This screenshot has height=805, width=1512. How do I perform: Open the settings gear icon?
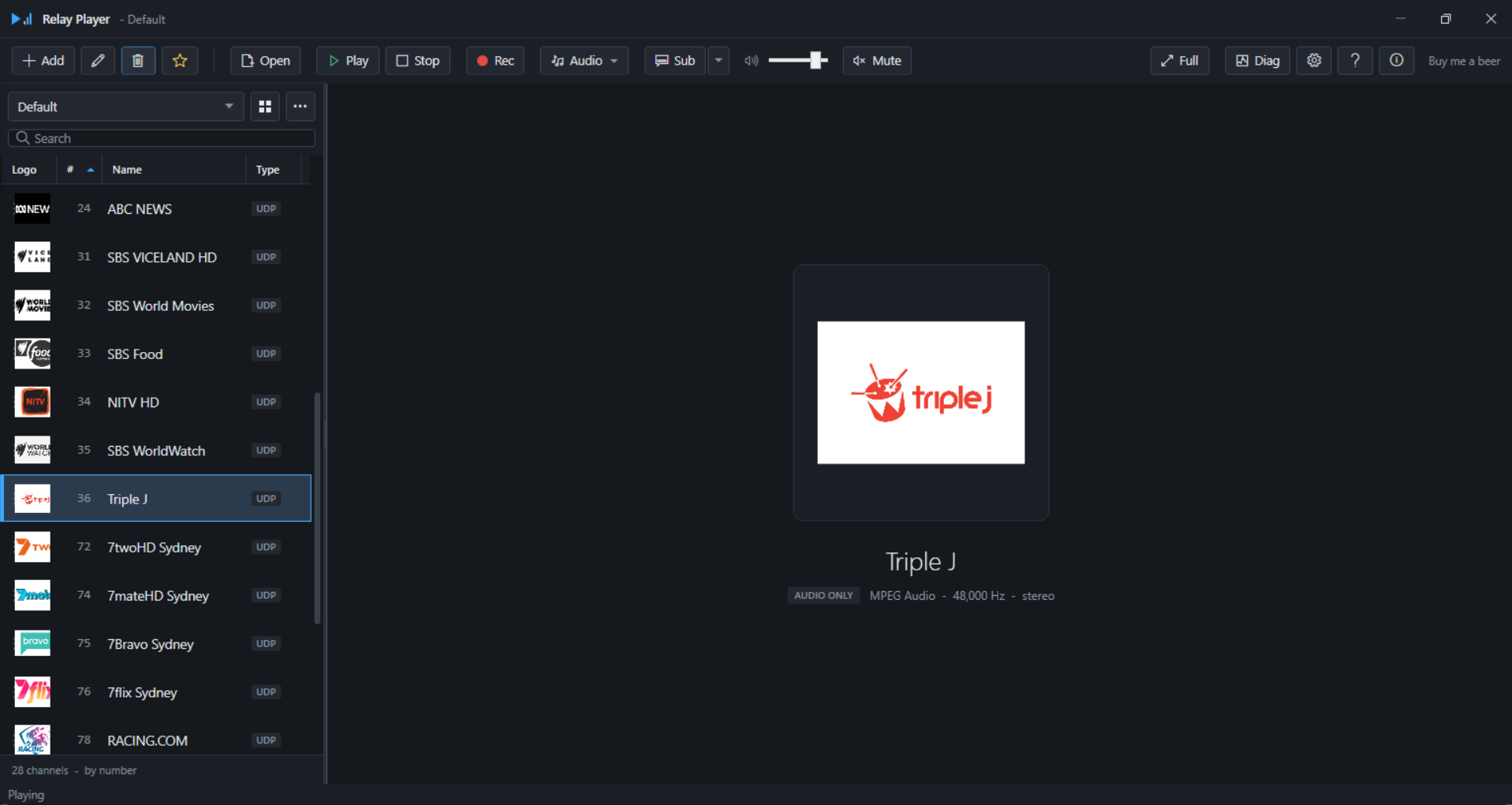[1314, 61]
